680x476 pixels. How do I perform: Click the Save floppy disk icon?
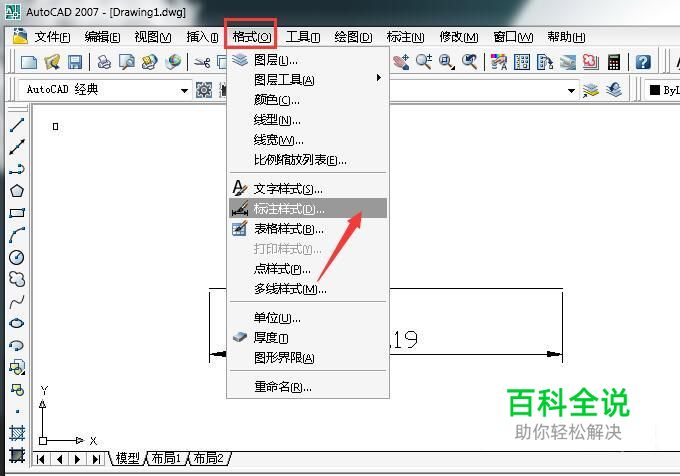[75, 62]
